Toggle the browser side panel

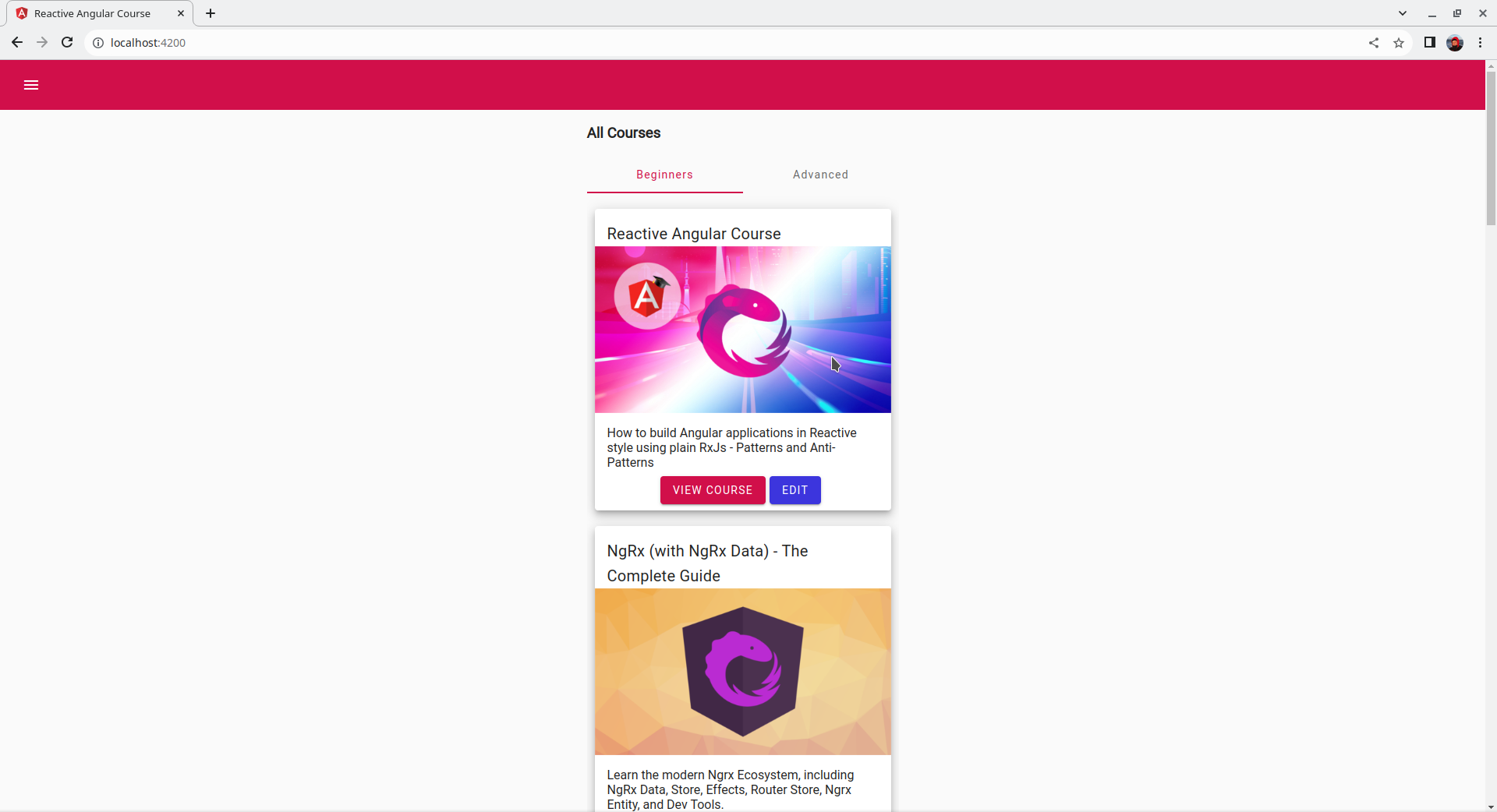[1430, 43]
